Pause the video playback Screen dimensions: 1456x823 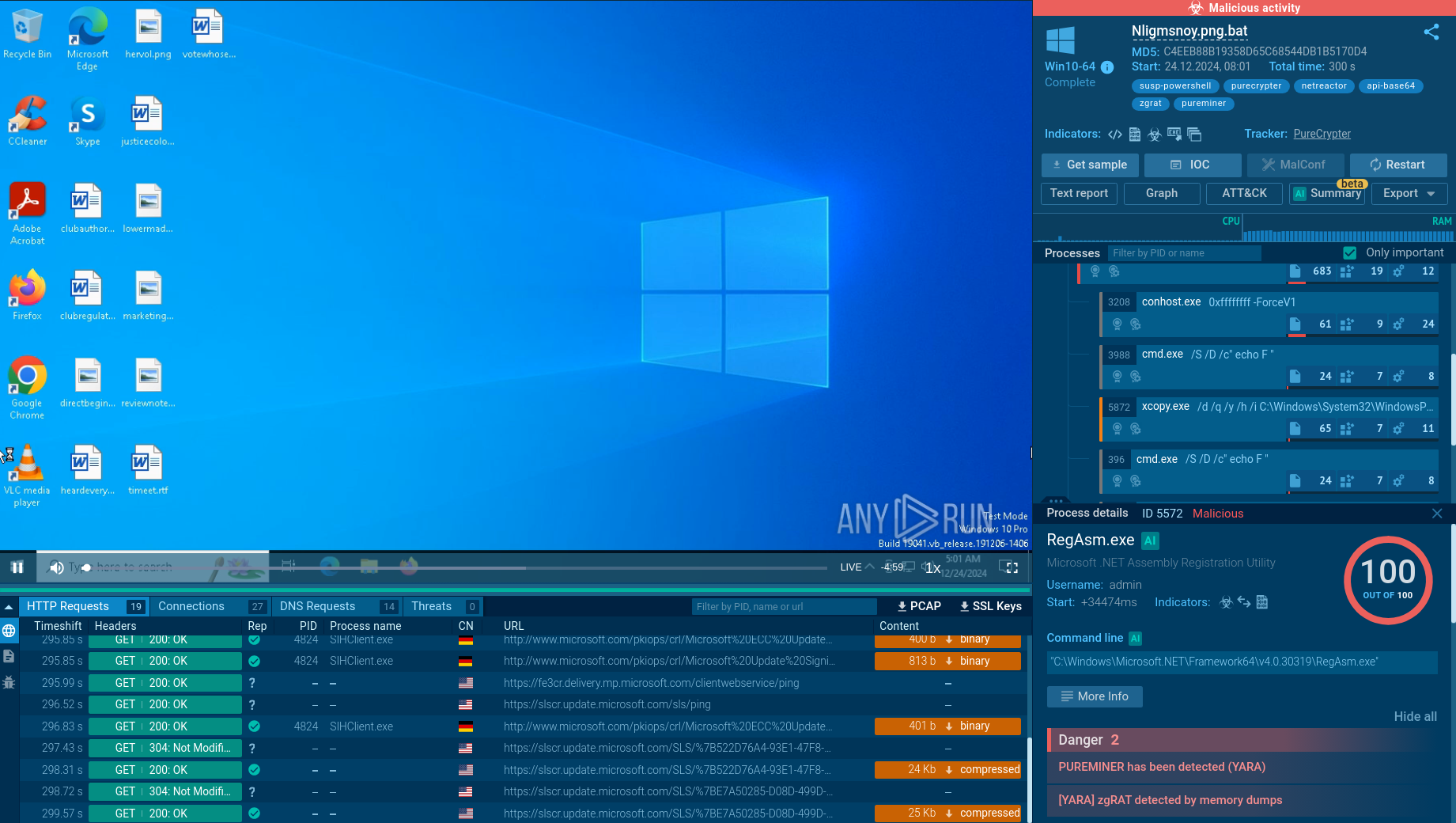[17, 567]
